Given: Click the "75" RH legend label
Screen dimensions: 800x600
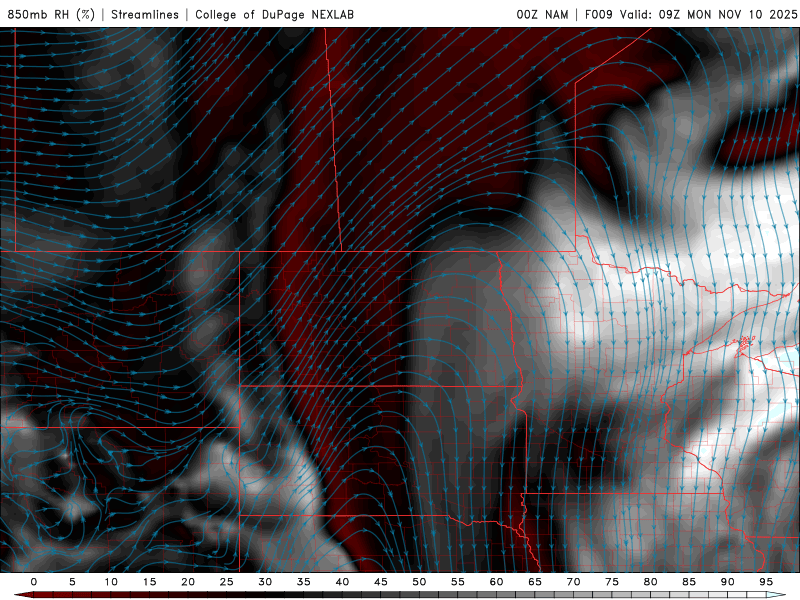Looking at the screenshot, I should tap(612, 582).
